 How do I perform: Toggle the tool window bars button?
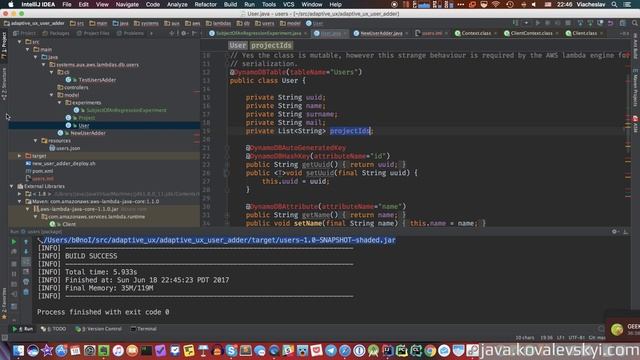tap(4, 338)
